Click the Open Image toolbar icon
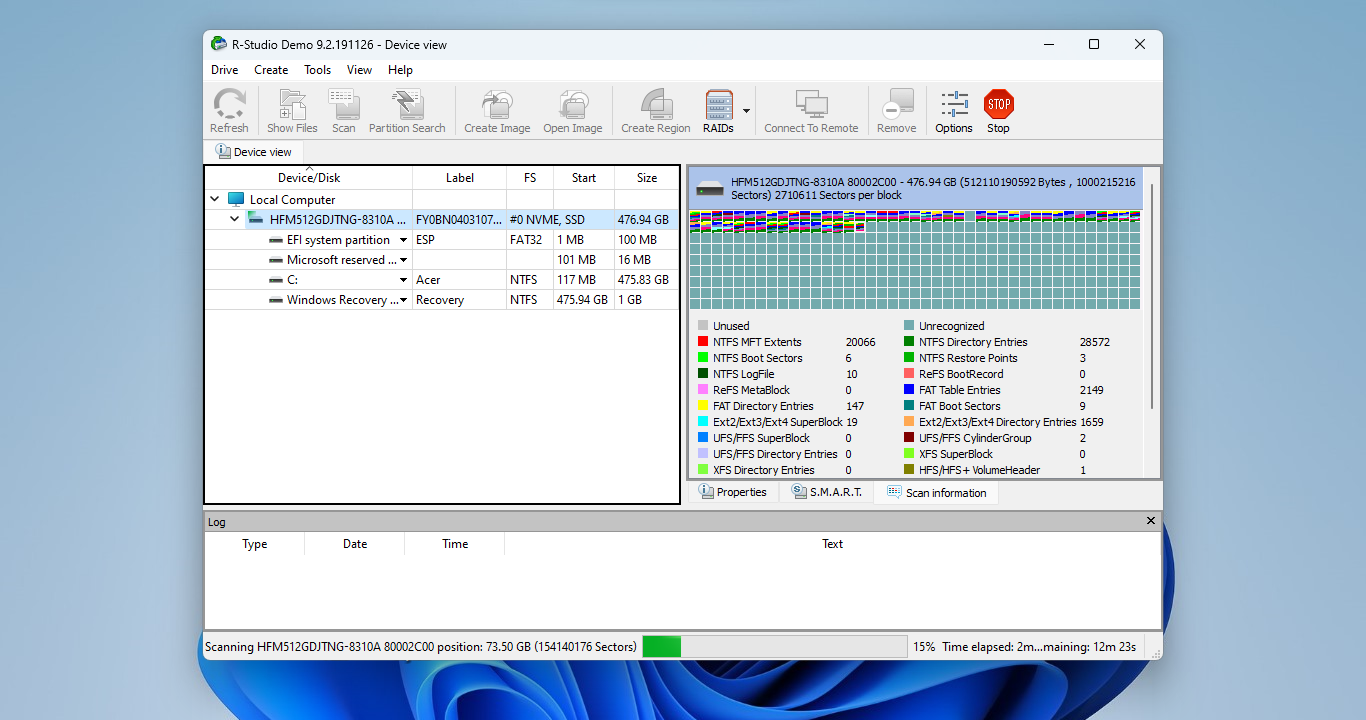1366x720 pixels. [573, 111]
